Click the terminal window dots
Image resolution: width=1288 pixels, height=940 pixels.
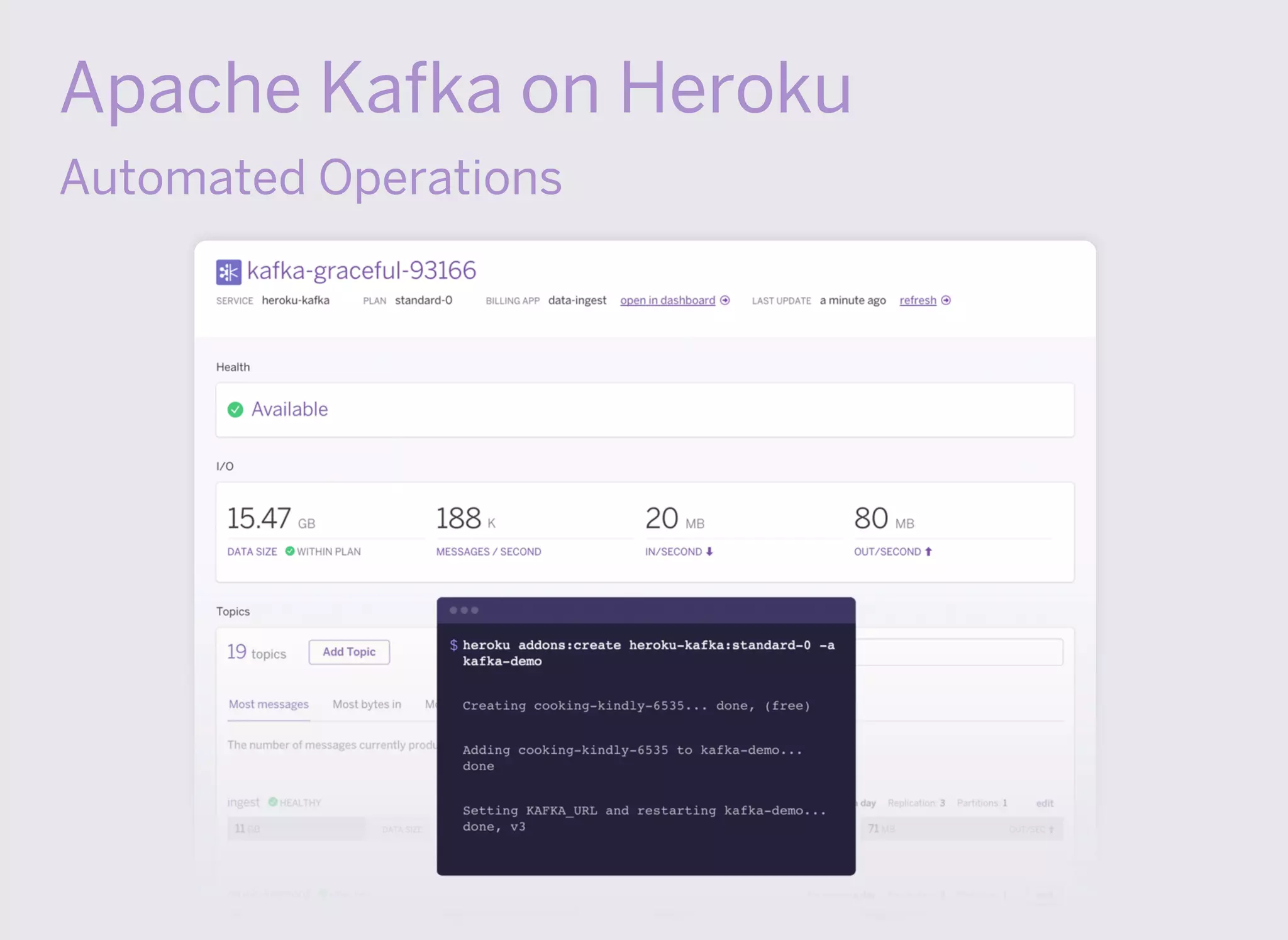coord(464,610)
